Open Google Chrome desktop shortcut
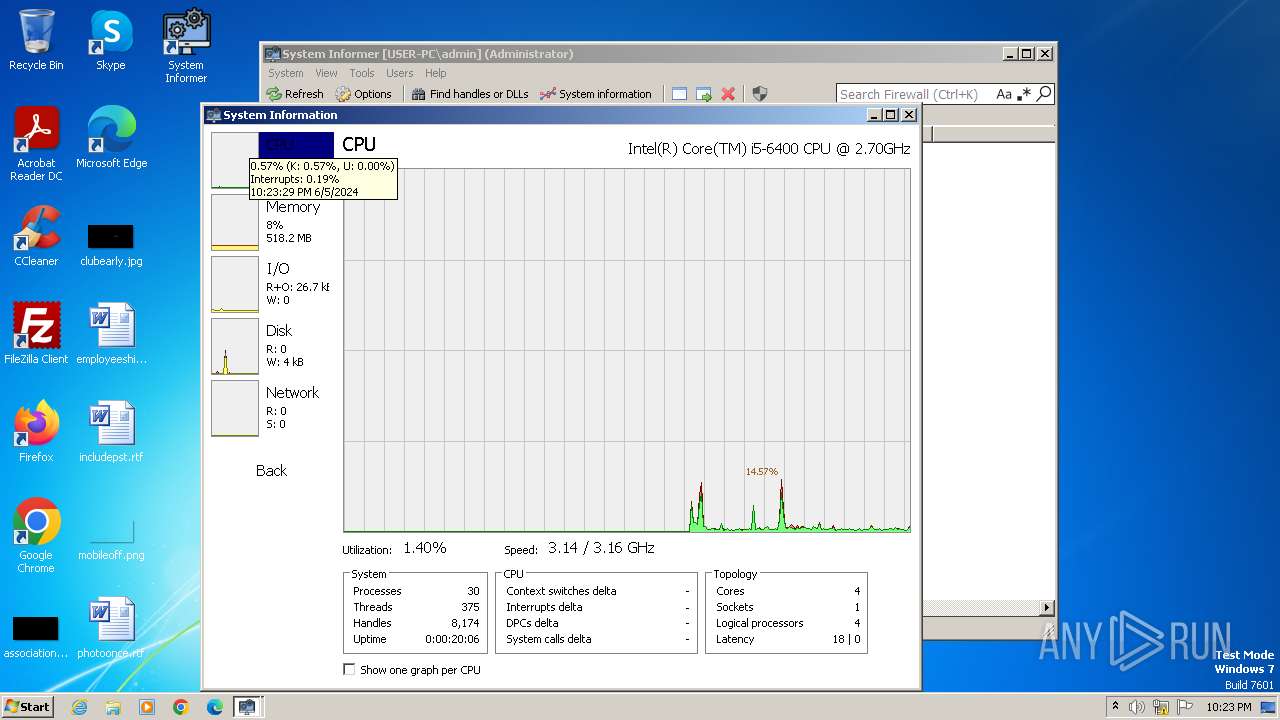The width and height of the screenshot is (1280, 720). click(36, 535)
